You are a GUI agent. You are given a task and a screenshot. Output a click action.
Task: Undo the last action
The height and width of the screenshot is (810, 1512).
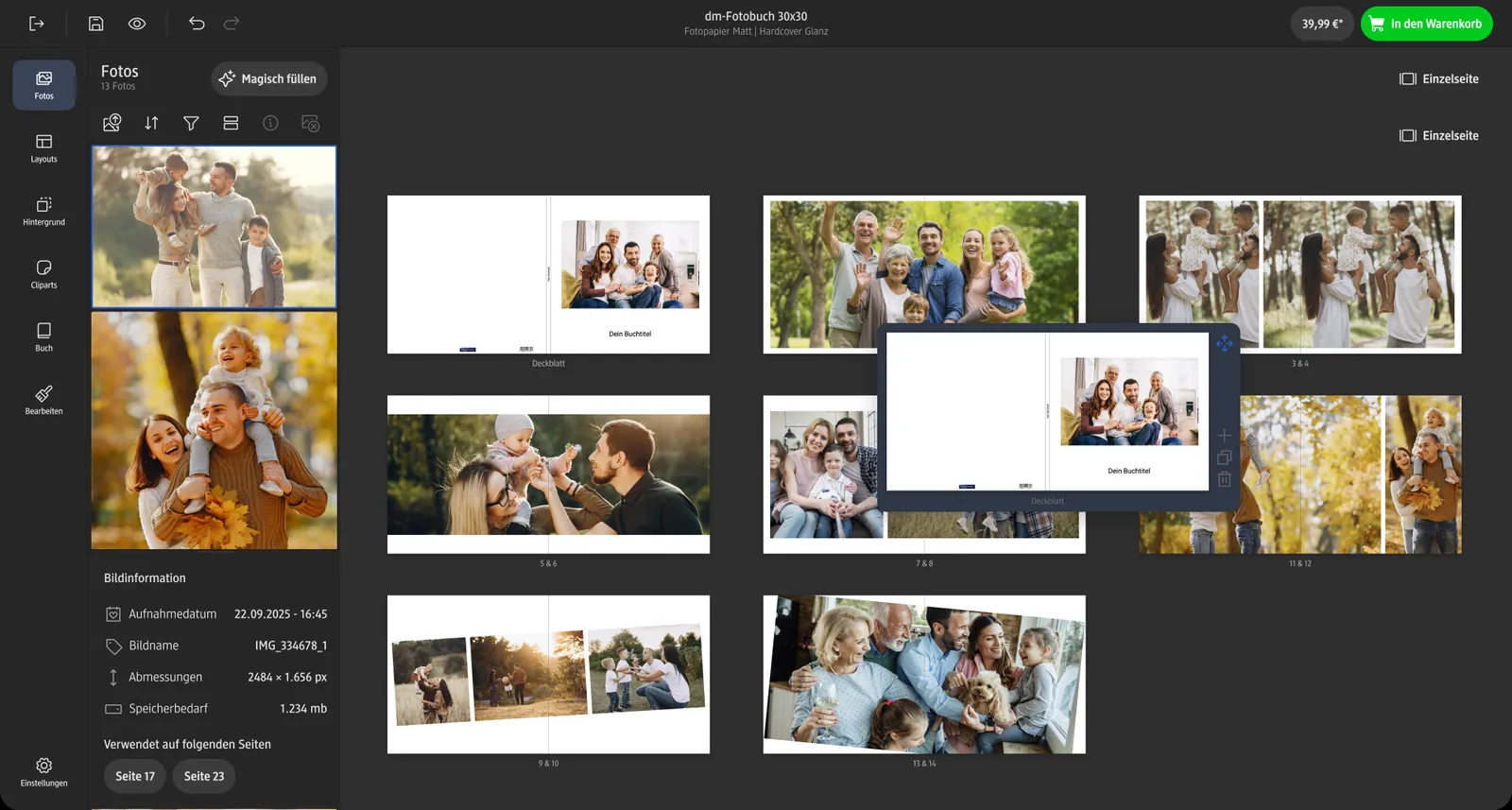[x=197, y=24]
